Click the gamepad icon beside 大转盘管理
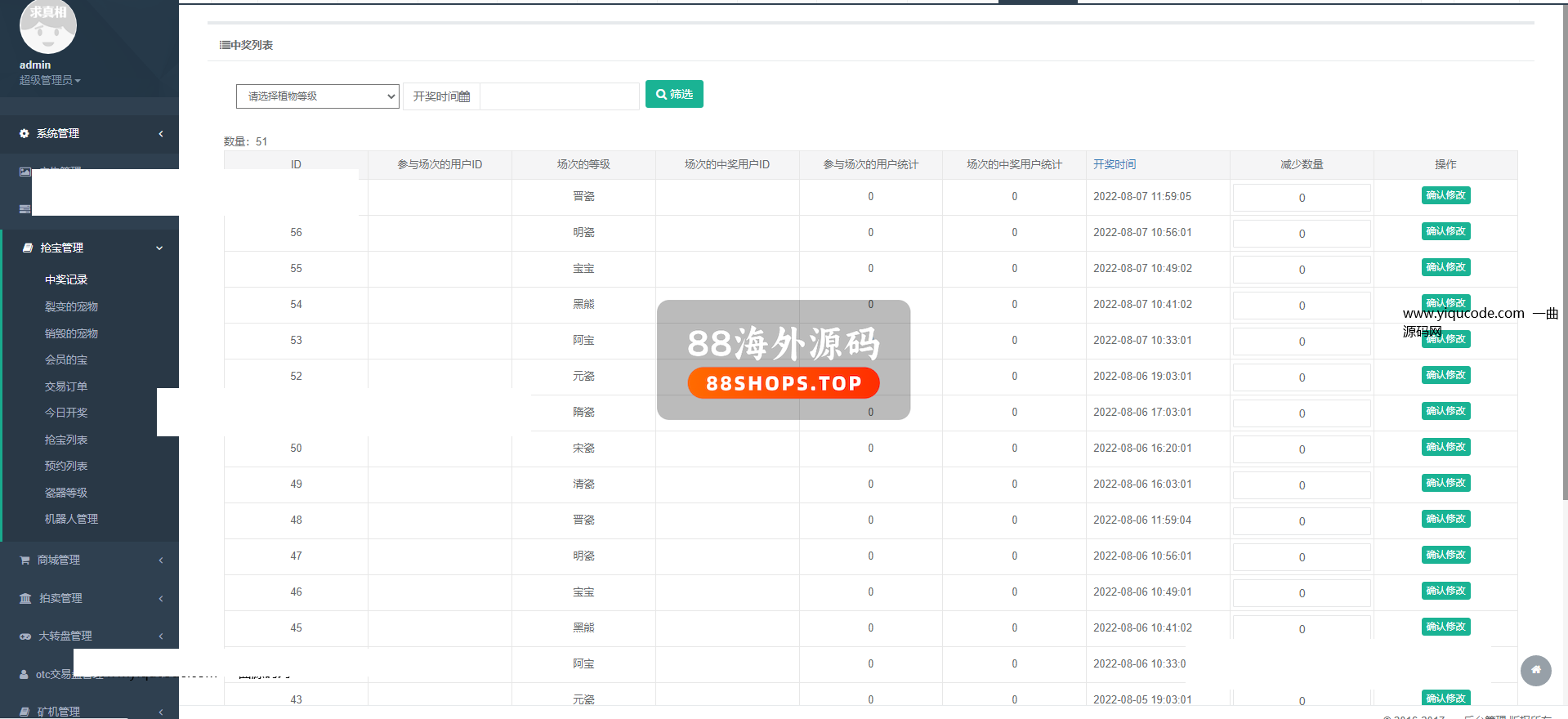1568x719 pixels. (x=25, y=636)
